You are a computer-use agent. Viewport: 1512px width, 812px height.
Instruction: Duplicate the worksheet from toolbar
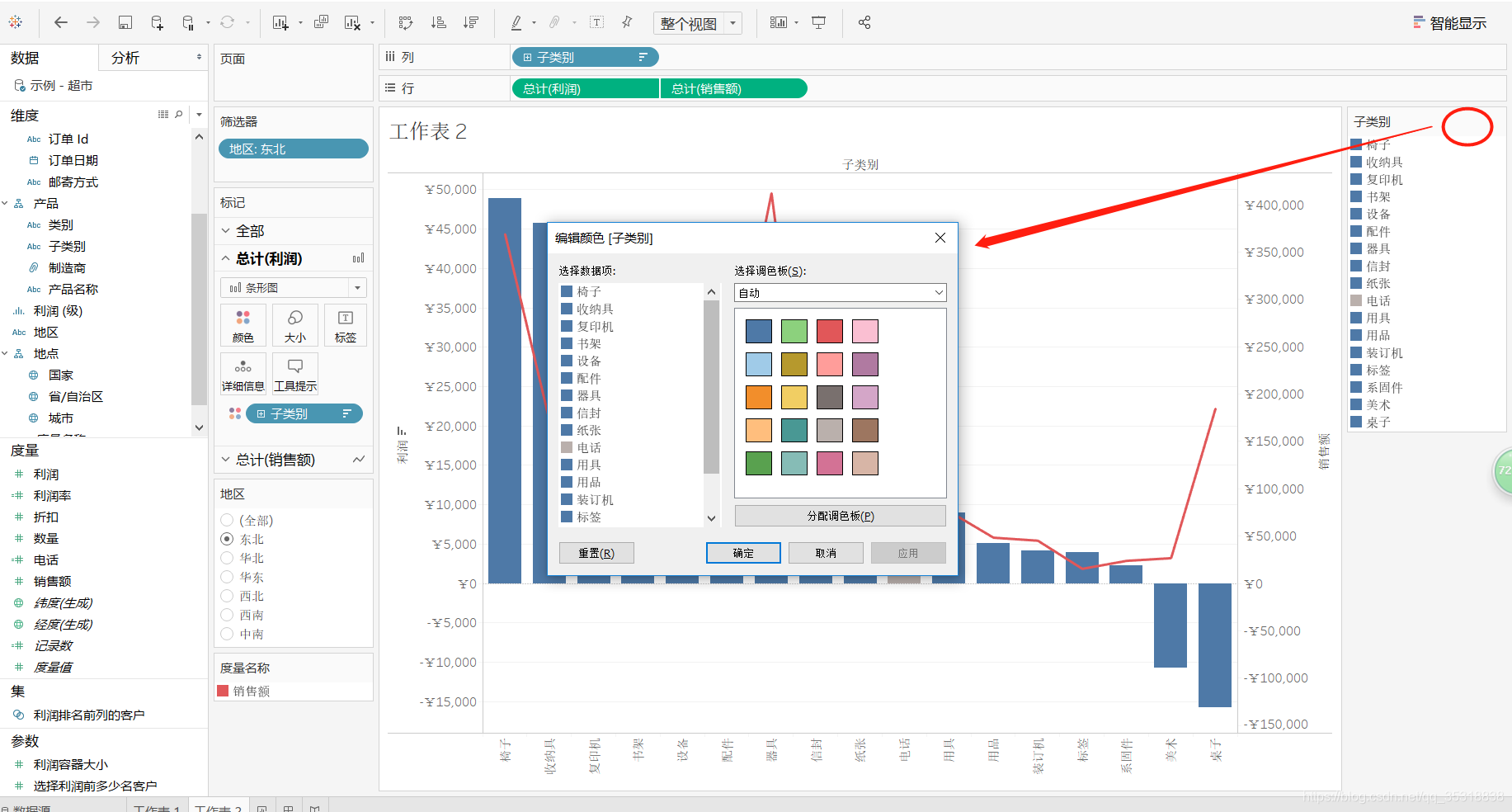tap(321, 22)
